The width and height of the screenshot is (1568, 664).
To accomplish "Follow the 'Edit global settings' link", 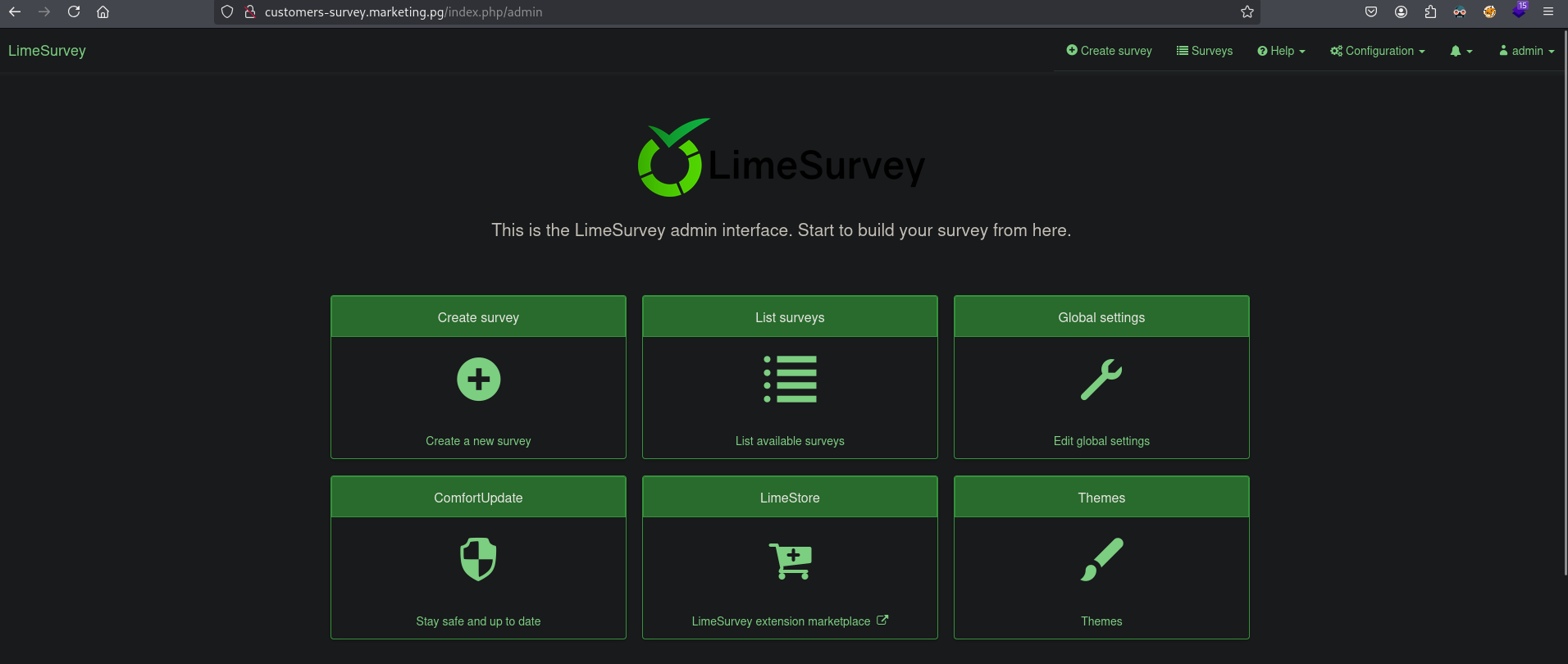I will [x=1101, y=441].
